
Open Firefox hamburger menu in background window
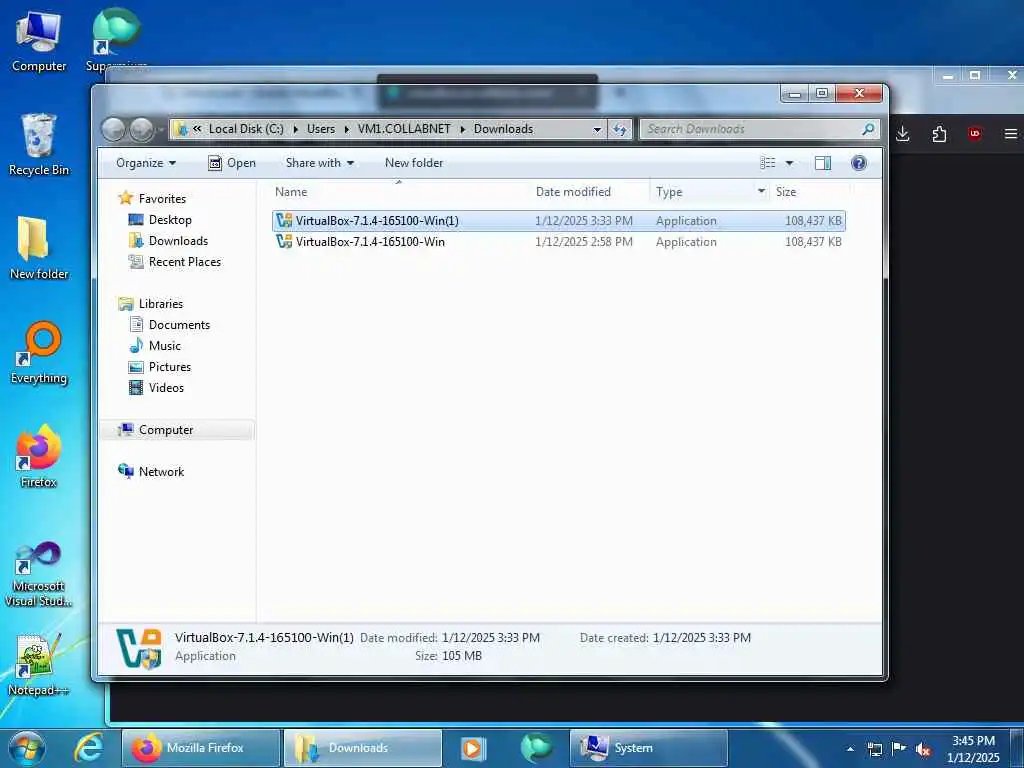click(x=1010, y=134)
